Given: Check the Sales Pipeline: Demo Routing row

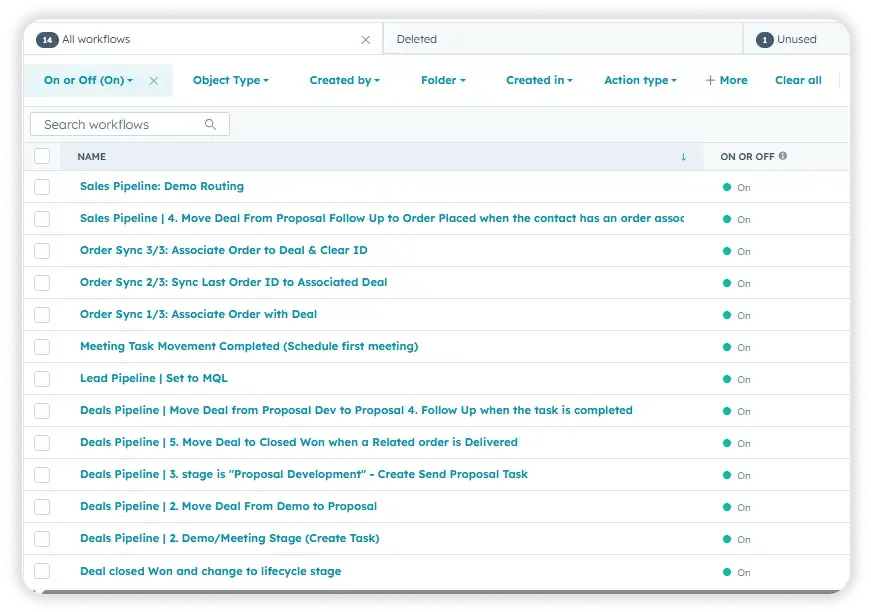Looking at the screenshot, I should pyautogui.click(x=42, y=187).
